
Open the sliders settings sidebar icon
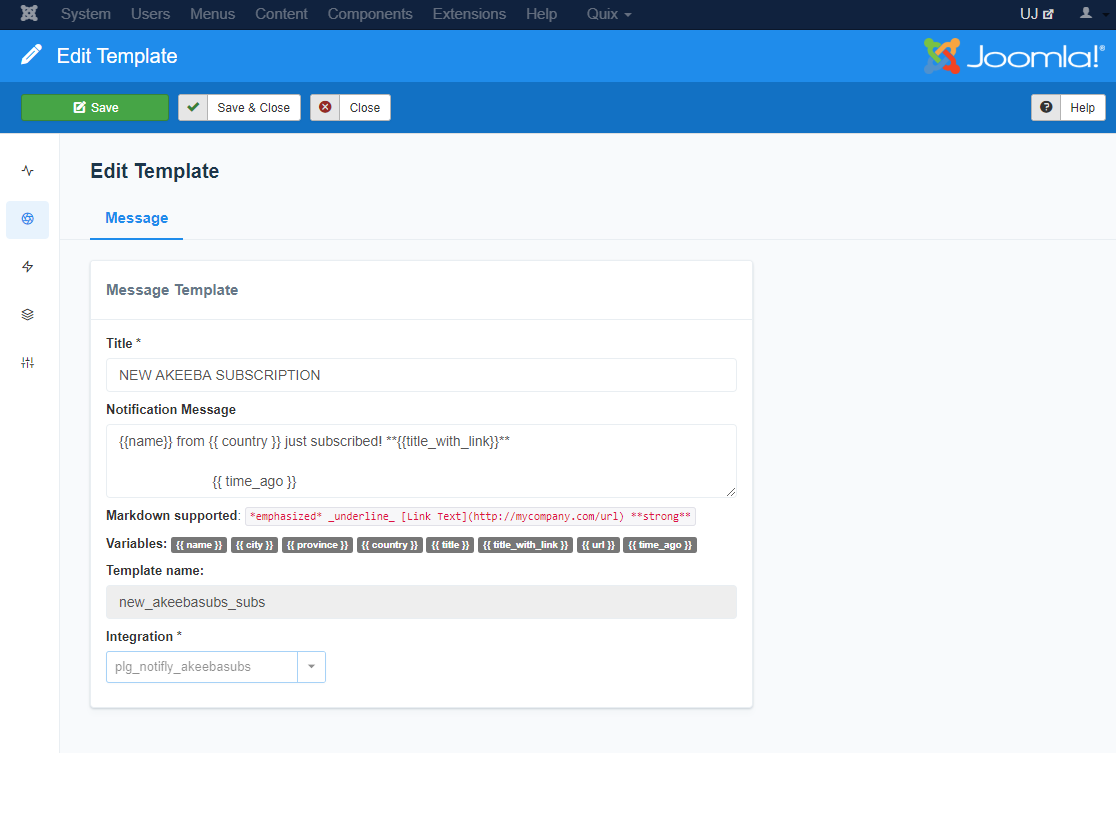click(28, 363)
